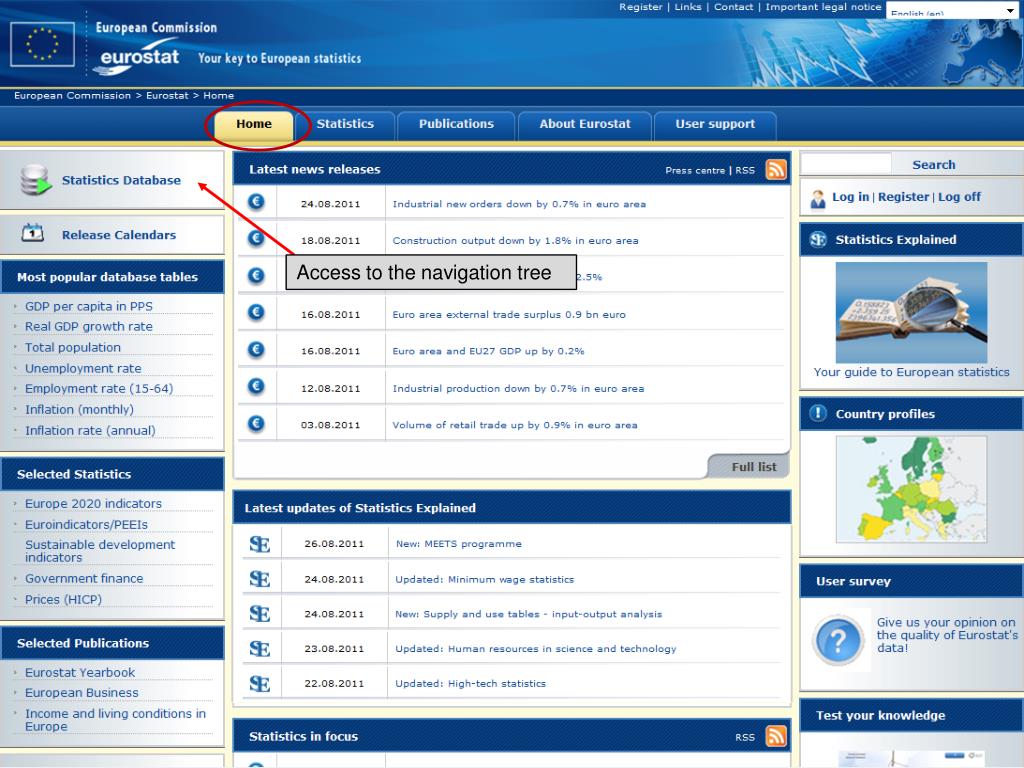The width and height of the screenshot is (1024, 768).
Task: Open Euroindicators/PEEIs link
Action: click(86, 524)
